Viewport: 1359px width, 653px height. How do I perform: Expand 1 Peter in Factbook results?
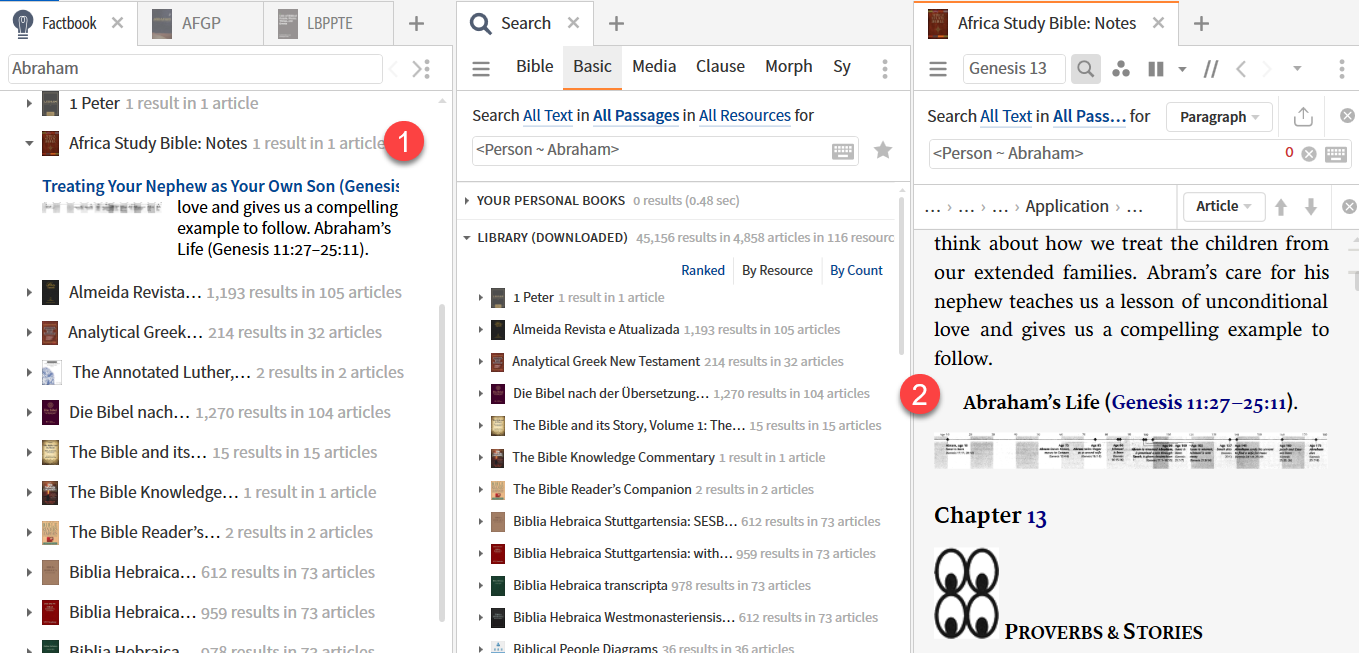tap(29, 103)
